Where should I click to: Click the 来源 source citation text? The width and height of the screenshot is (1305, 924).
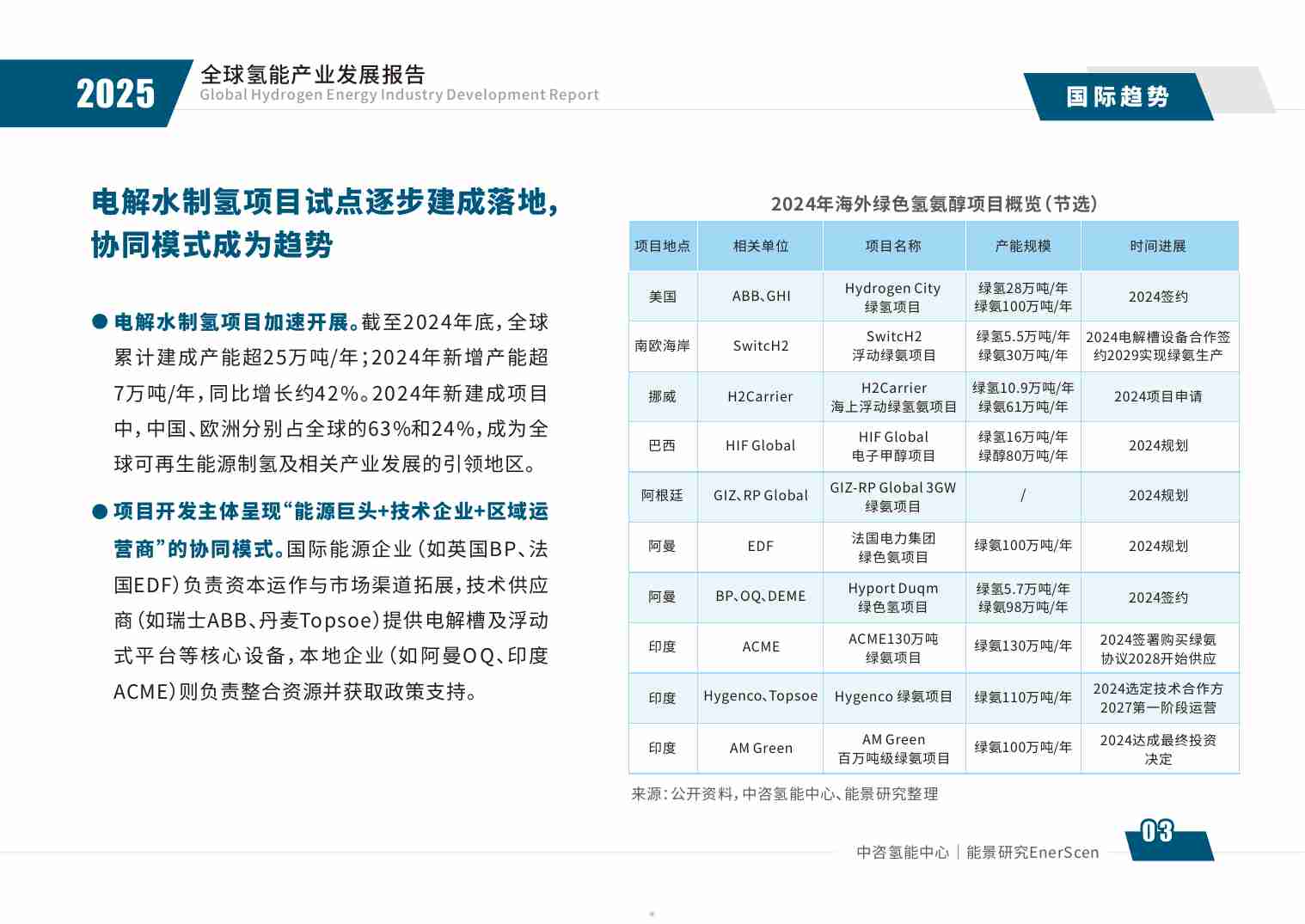click(x=787, y=795)
